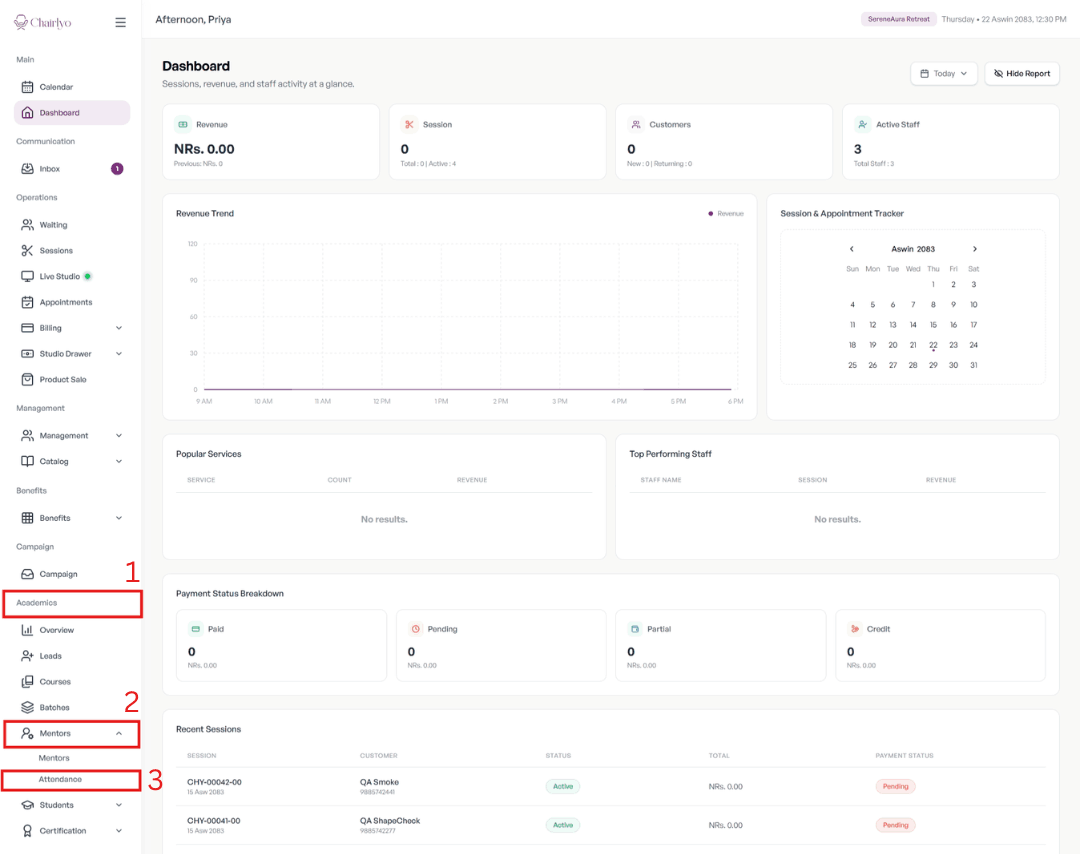This screenshot has width=1080, height=854.
Task: Open session CHY-00041-00
Action: click(214, 821)
